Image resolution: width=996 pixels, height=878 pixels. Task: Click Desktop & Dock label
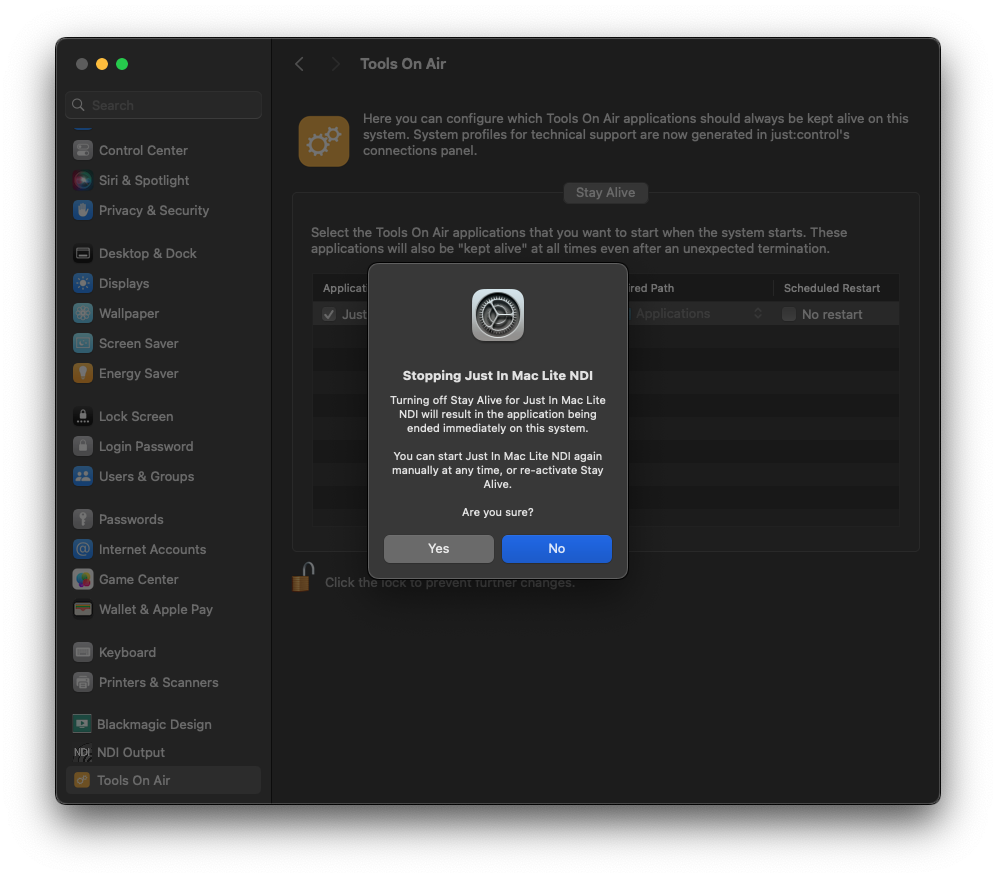[148, 253]
